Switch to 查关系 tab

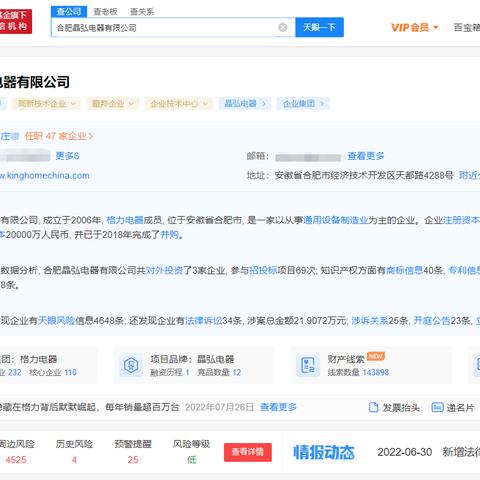pos(142,12)
